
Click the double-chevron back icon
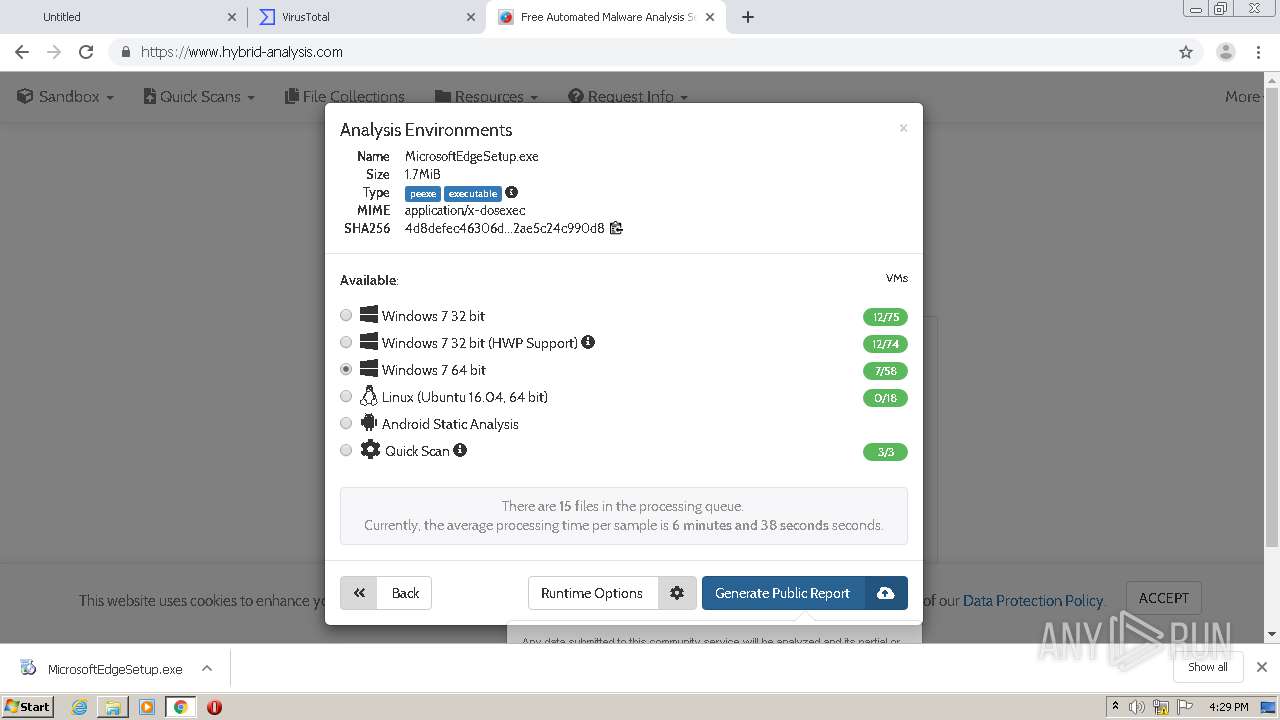360,593
